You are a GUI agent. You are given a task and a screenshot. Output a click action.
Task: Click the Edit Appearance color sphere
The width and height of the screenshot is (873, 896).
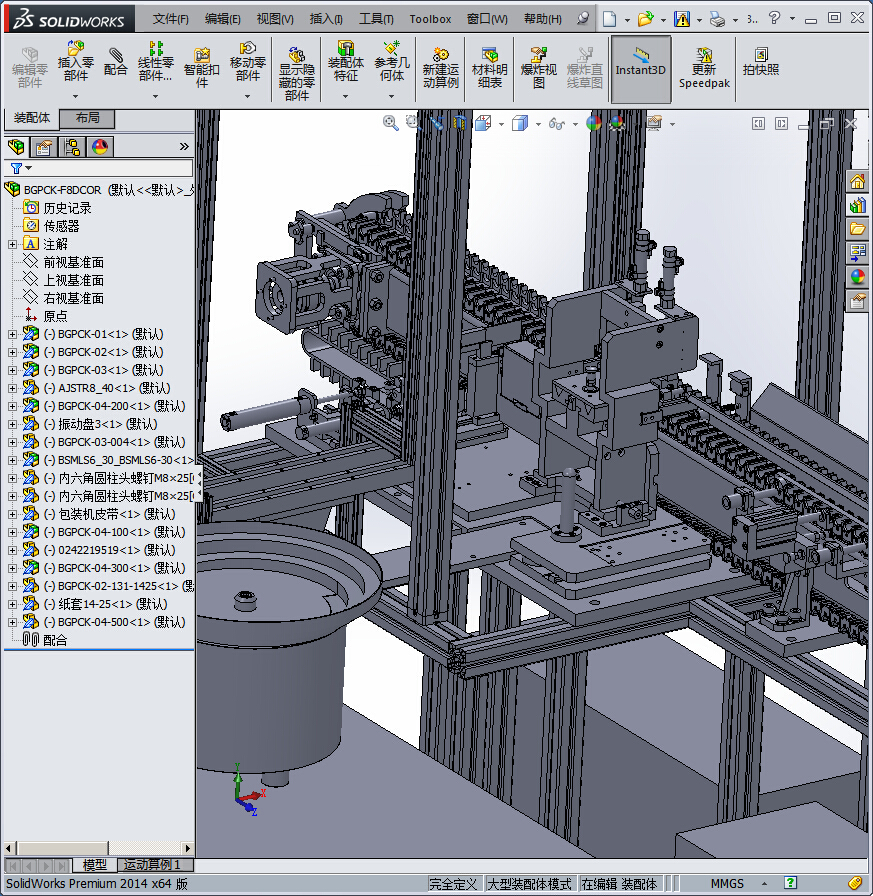(593, 123)
